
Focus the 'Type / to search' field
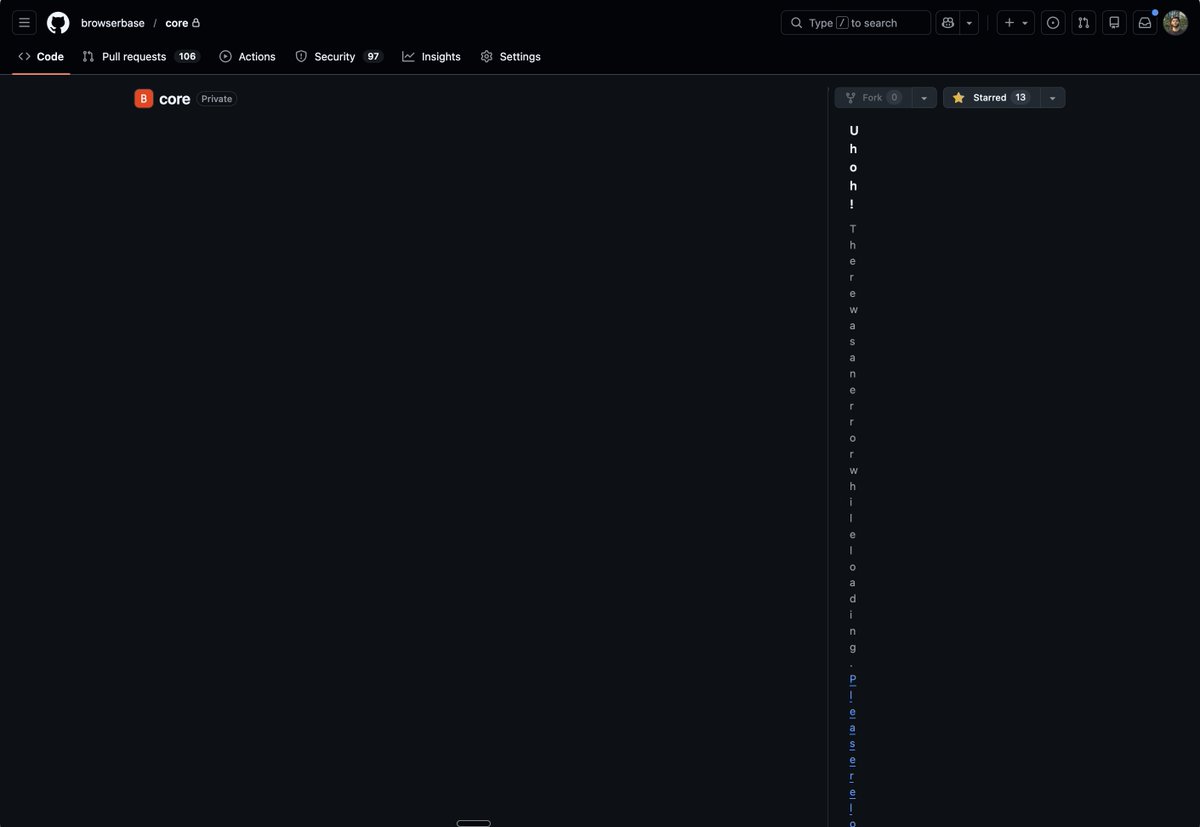tap(856, 23)
